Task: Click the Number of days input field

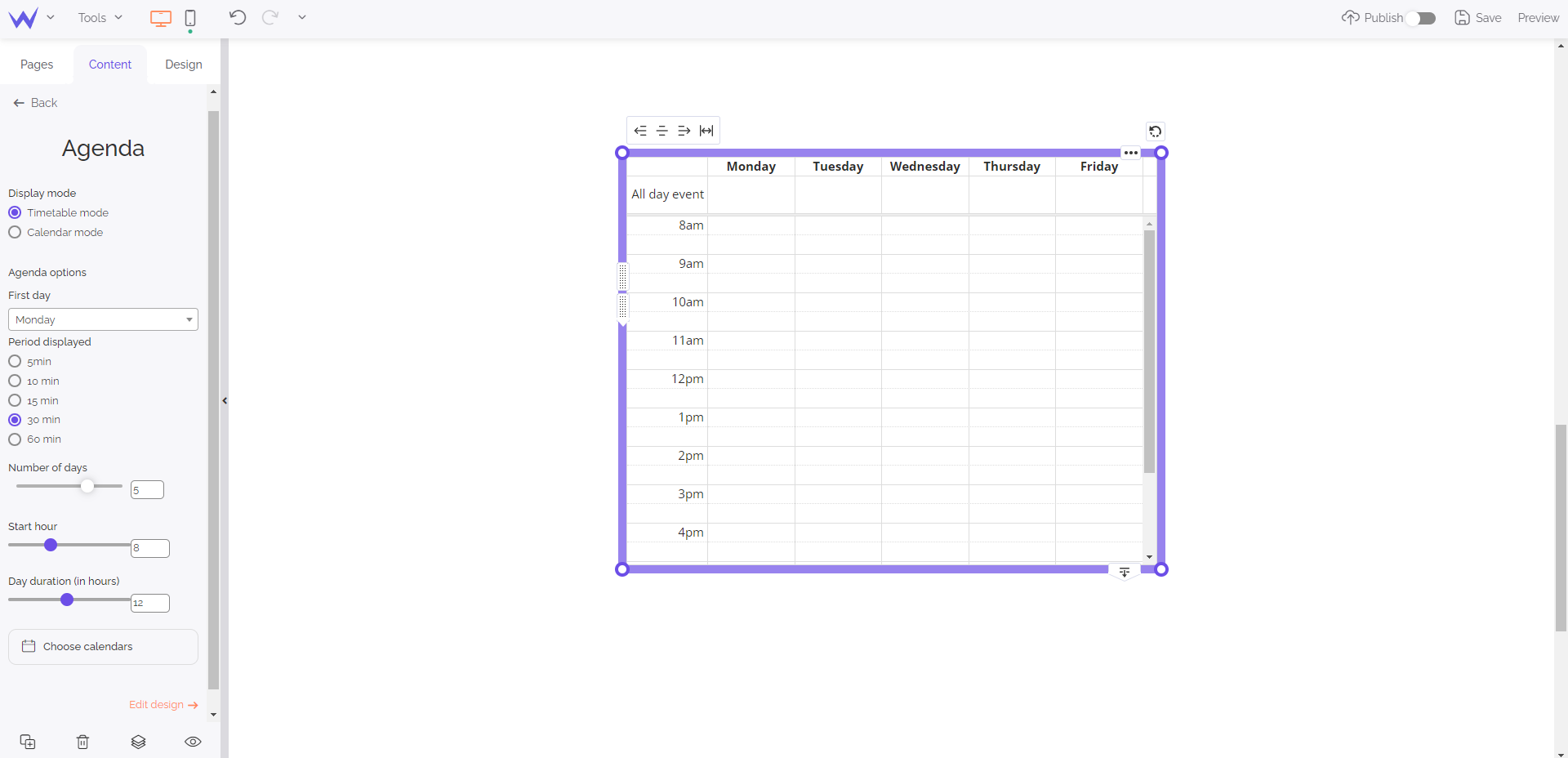Action: [147, 490]
